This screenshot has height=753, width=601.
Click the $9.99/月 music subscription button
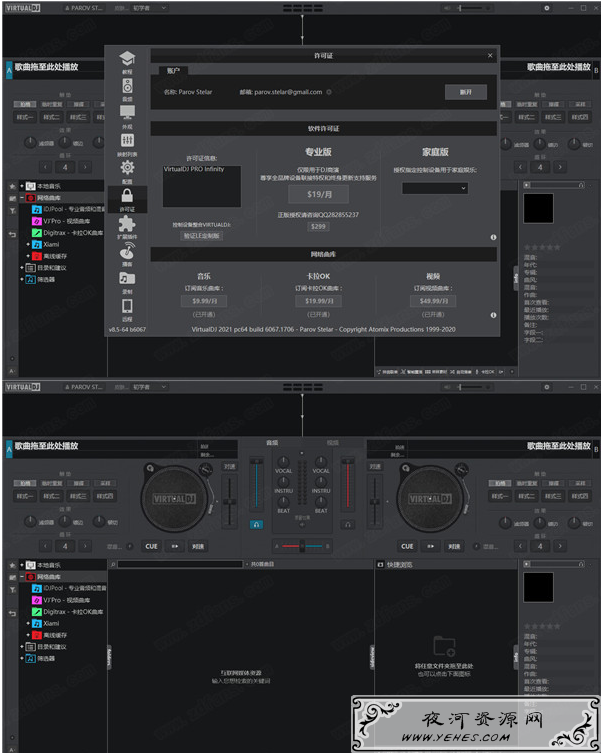click(x=204, y=301)
